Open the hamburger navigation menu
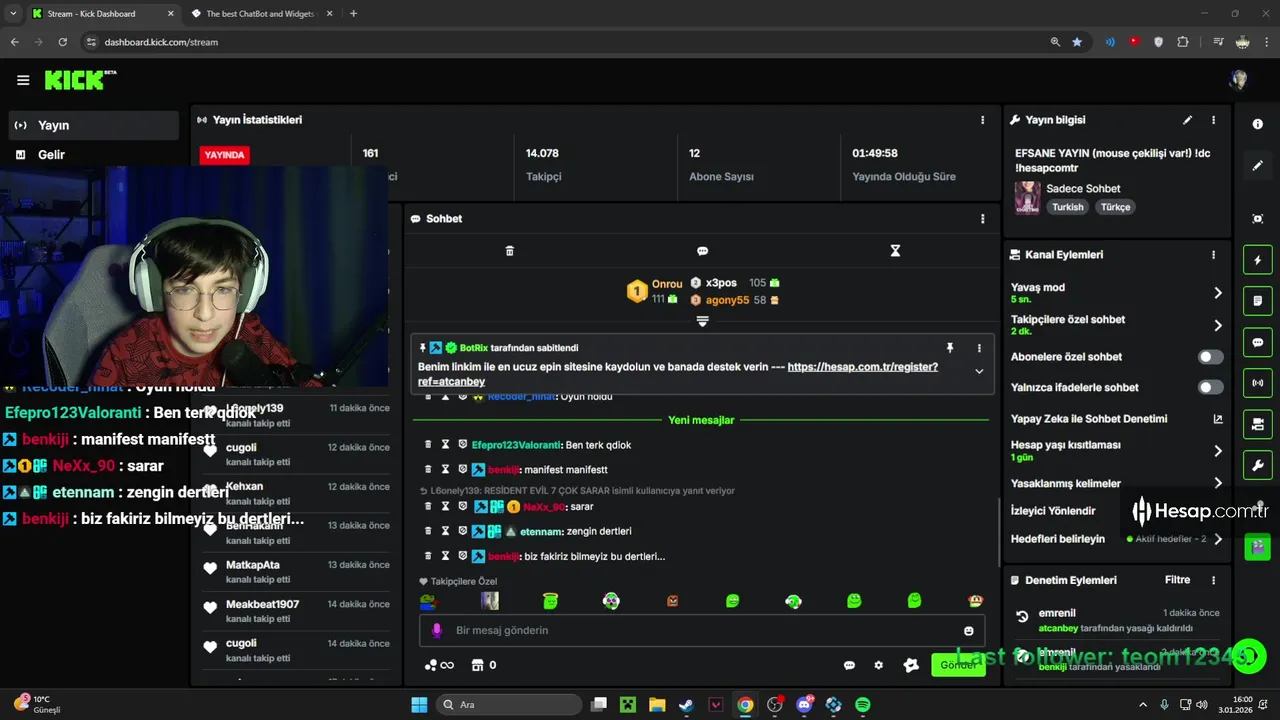Viewport: 1280px width, 720px height. tap(23, 80)
